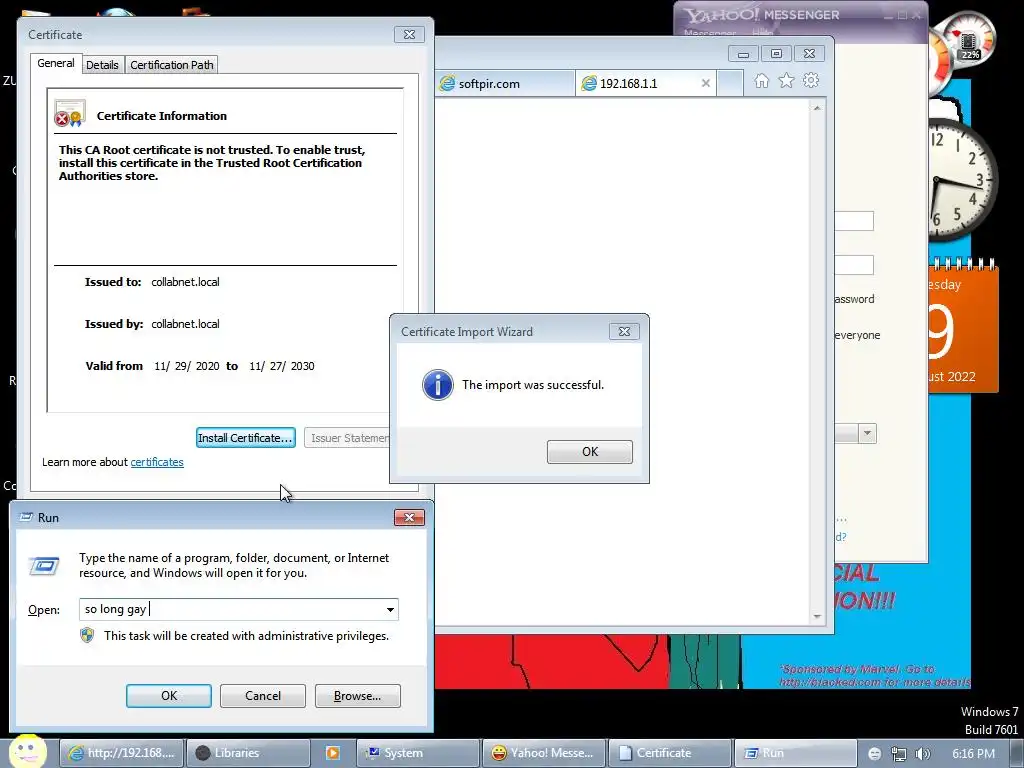
Task: Open the browser Favorites star
Action: click(786, 80)
